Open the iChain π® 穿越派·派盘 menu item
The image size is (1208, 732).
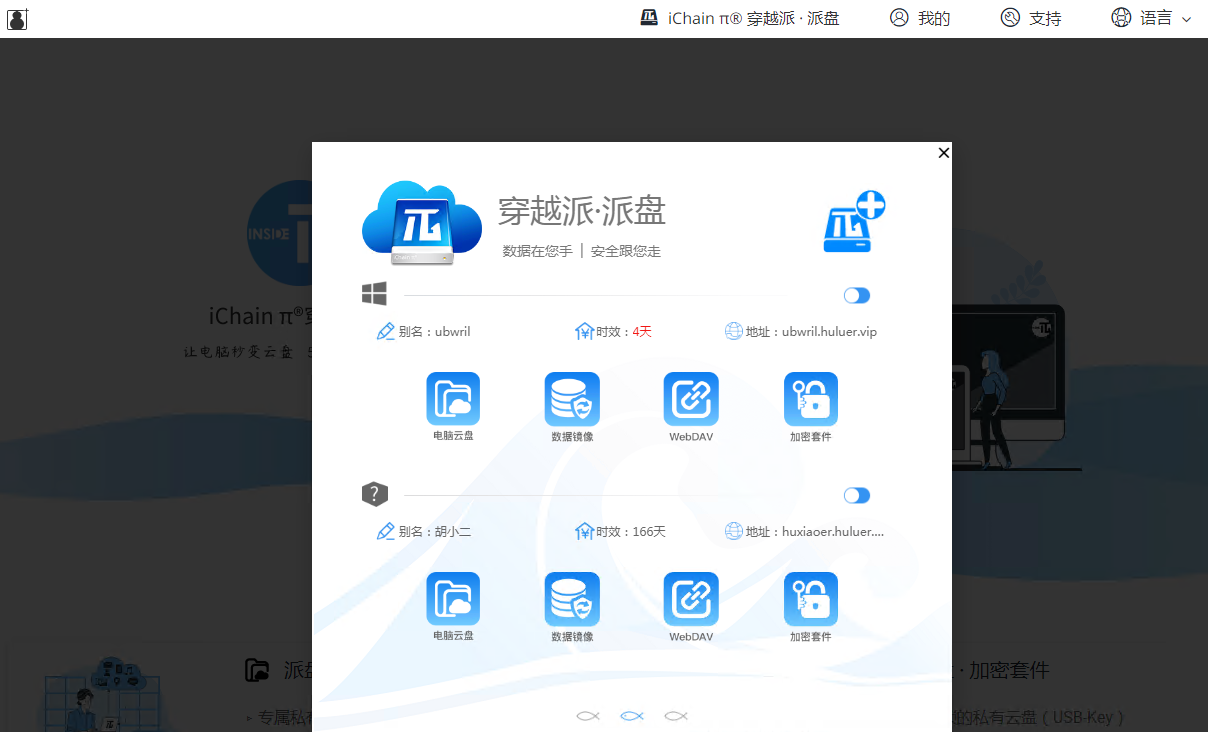tap(740, 18)
